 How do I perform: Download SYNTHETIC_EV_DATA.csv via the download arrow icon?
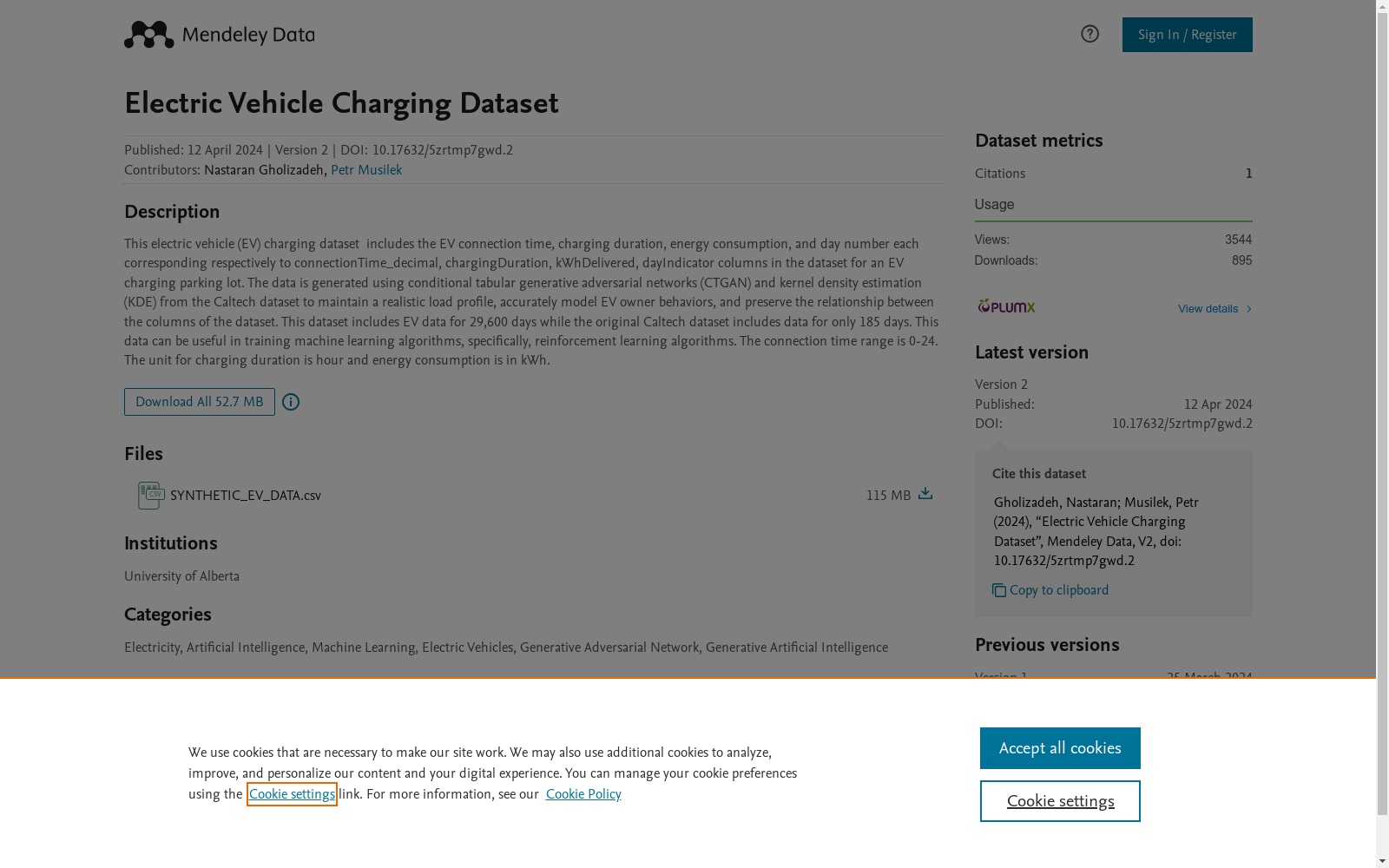[x=925, y=494]
